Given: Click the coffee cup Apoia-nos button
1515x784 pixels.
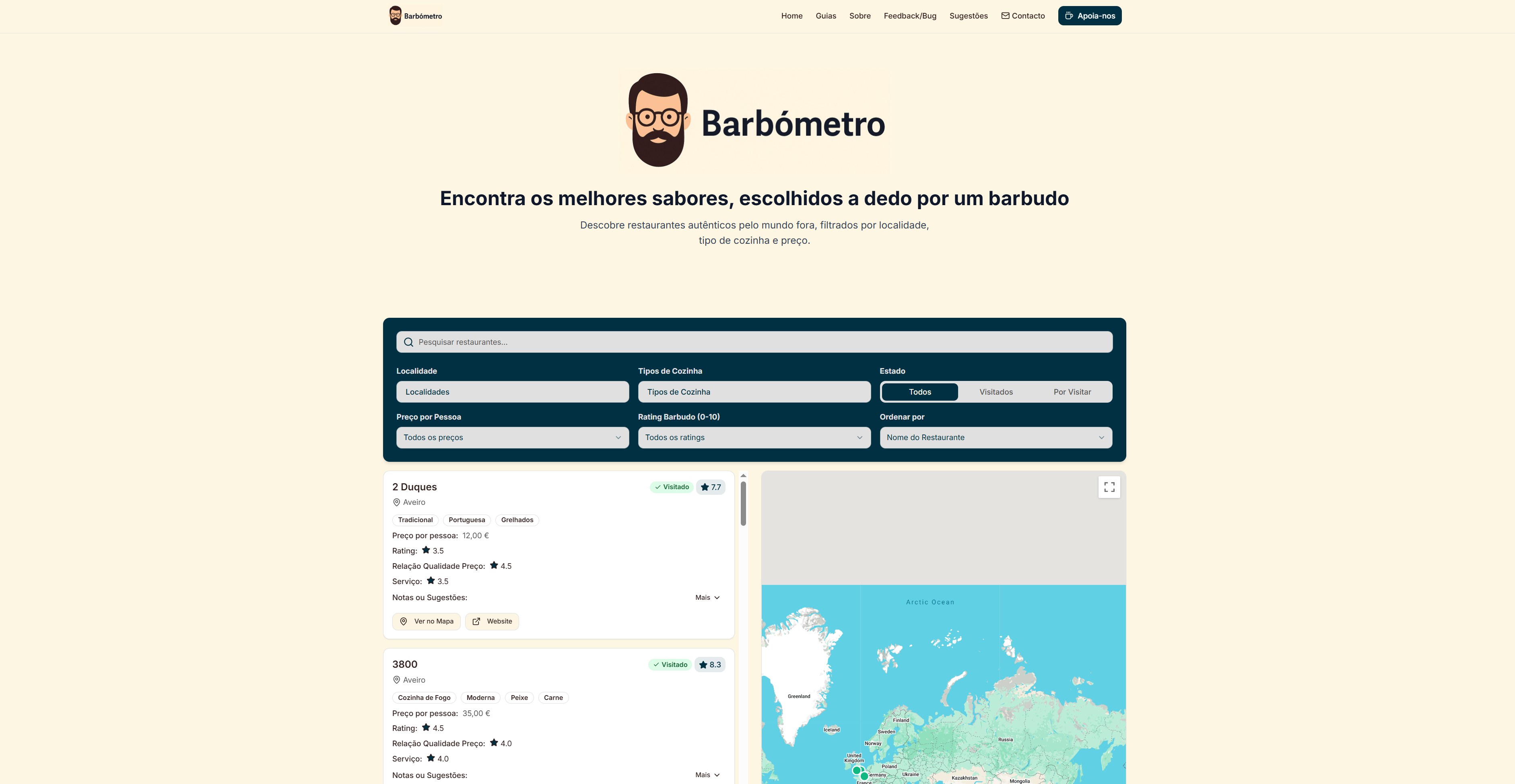Looking at the screenshot, I should click(x=1089, y=16).
